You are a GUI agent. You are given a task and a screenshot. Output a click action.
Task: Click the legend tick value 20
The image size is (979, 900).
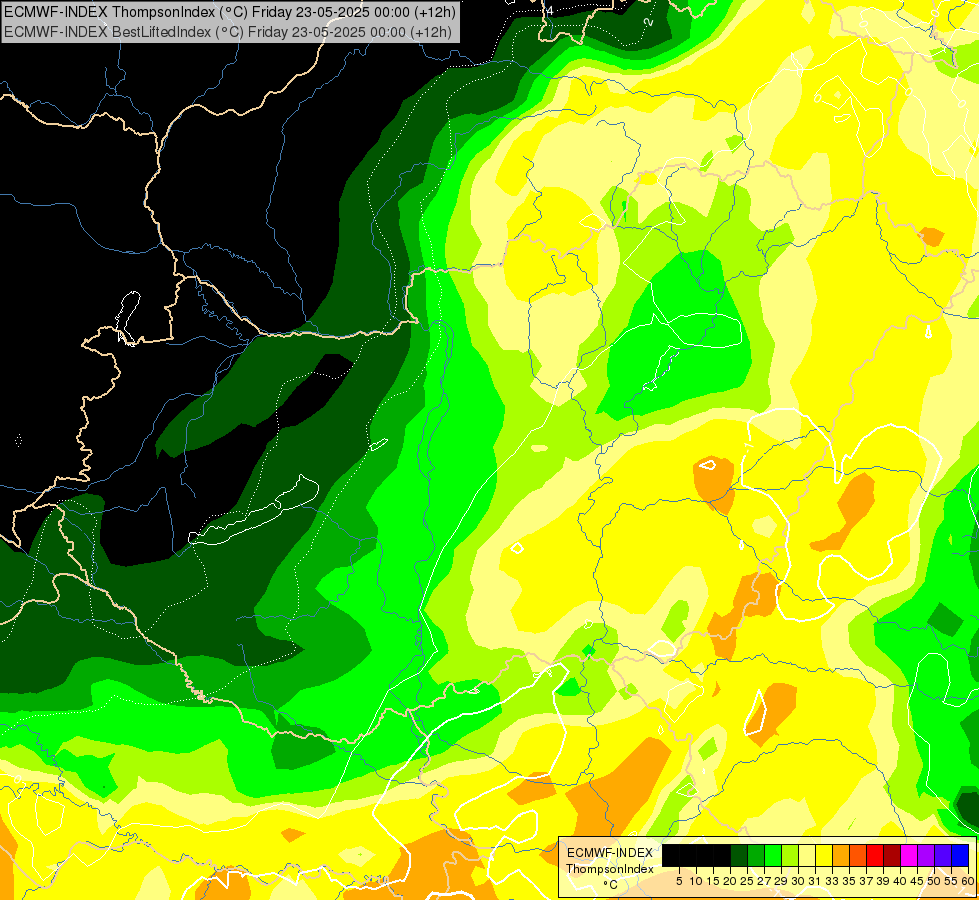pos(731,881)
